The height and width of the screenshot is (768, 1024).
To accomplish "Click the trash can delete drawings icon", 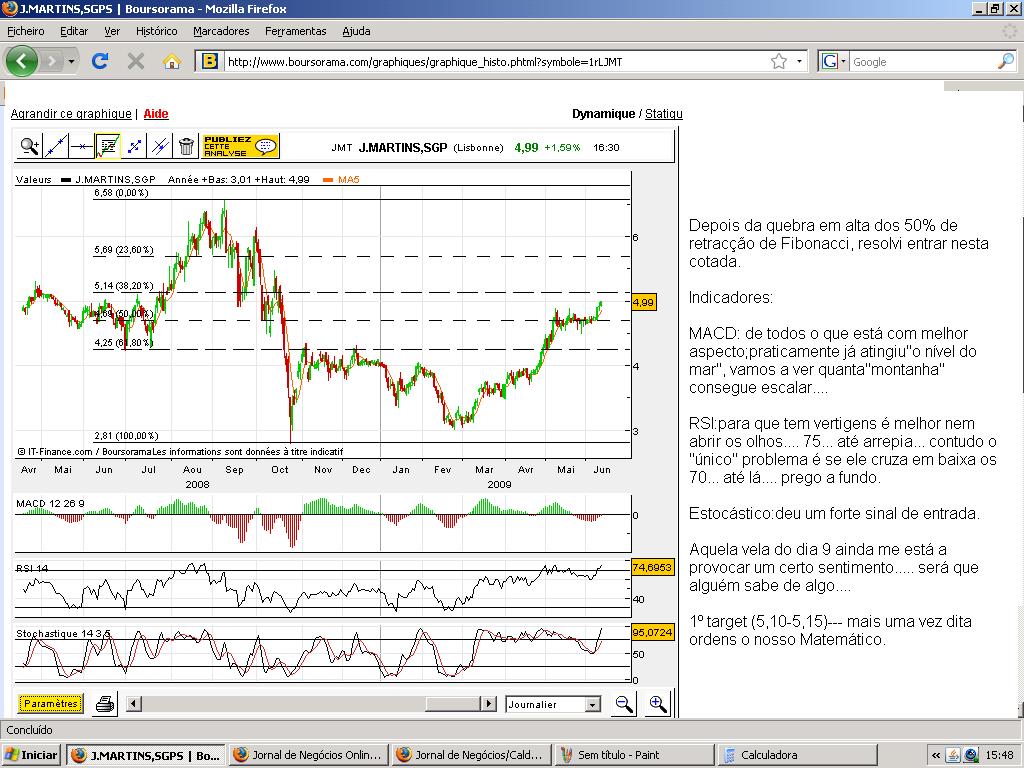I will [x=186, y=146].
